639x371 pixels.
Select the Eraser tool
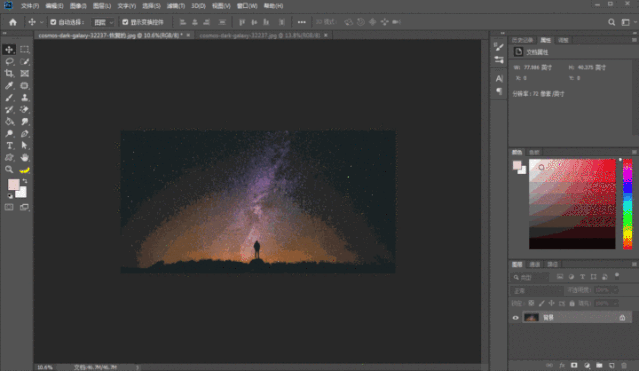[x=24, y=109]
